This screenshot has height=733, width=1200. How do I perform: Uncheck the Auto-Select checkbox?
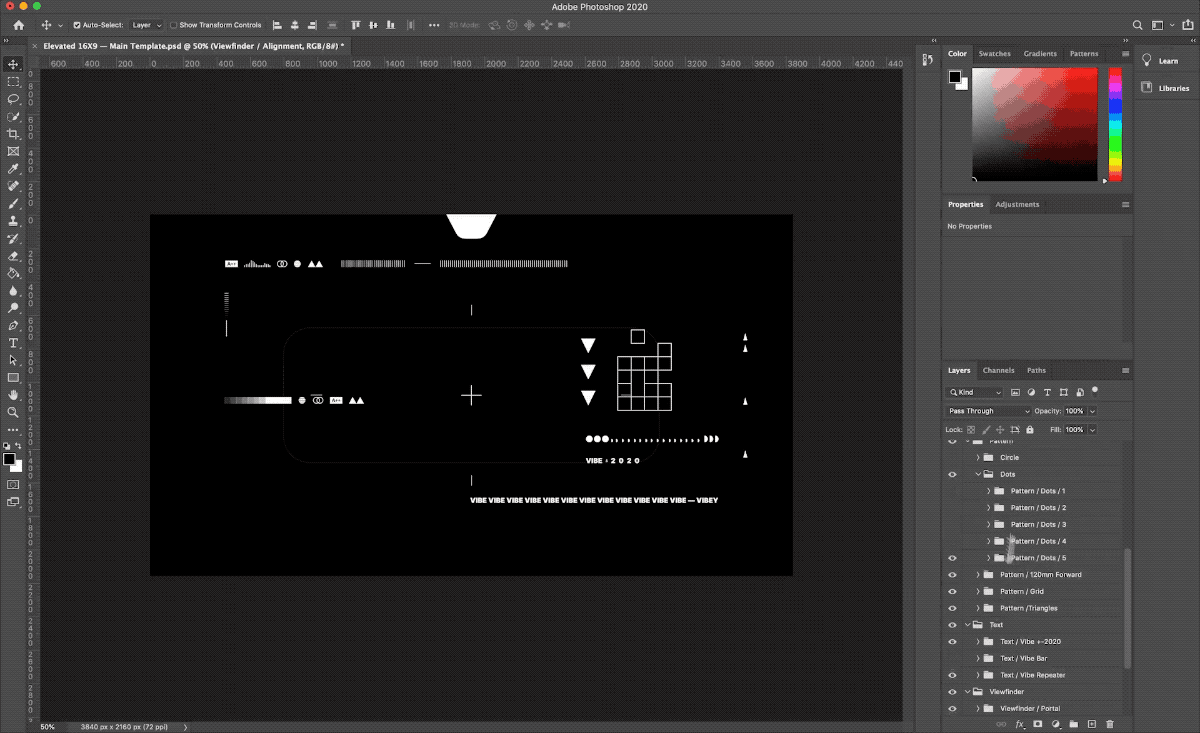click(78, 25)
